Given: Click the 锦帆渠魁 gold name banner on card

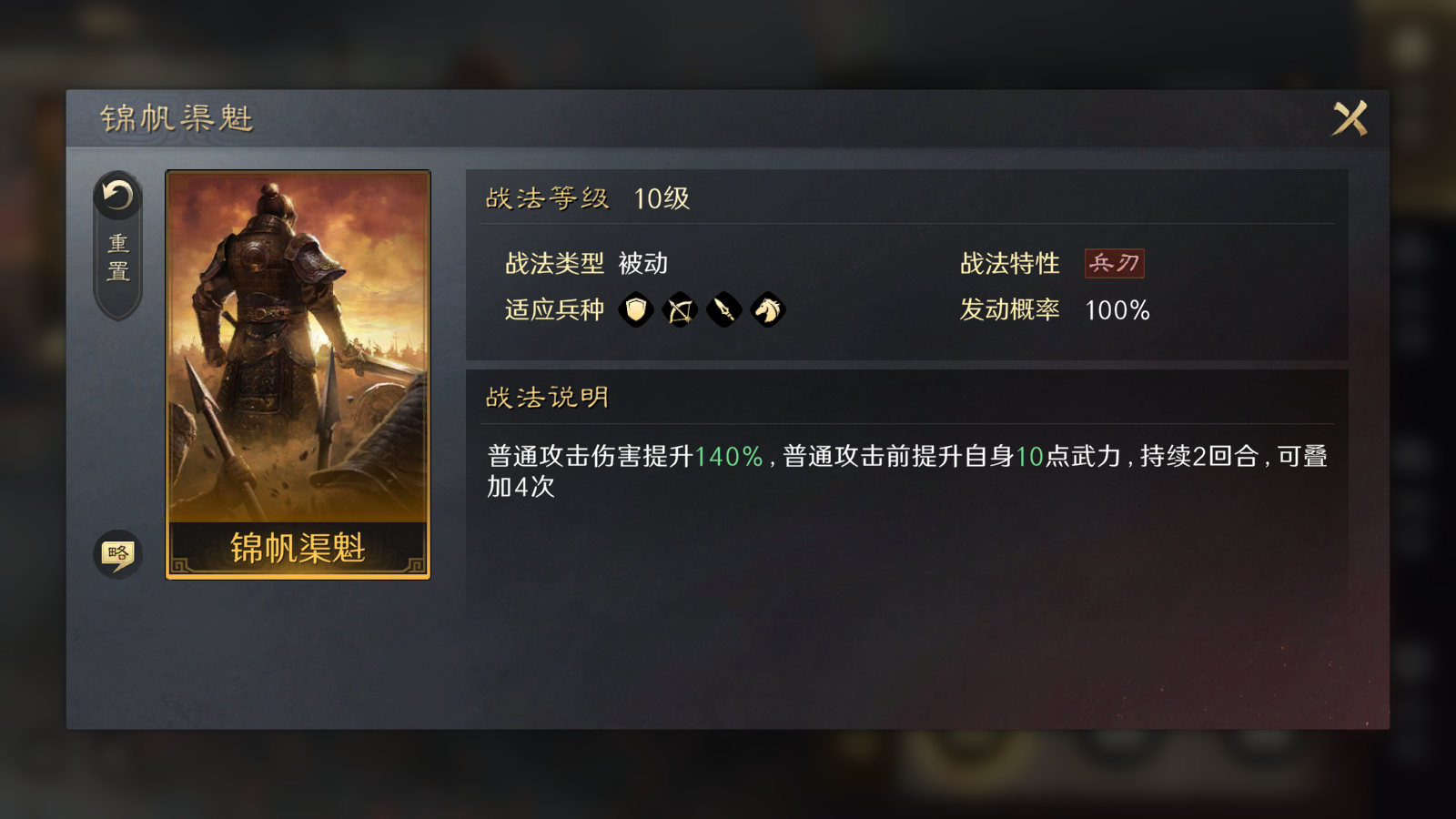Looking at the screenshot, I should (298, 548).
